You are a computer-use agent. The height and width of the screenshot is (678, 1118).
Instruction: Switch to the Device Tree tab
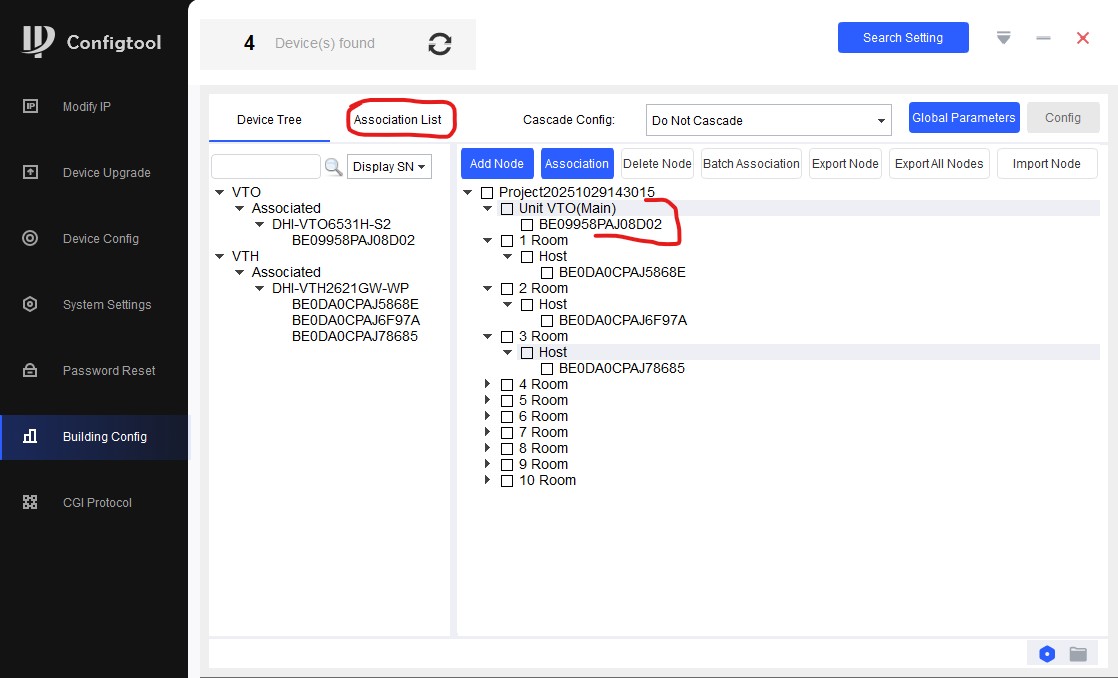point(269,120)
